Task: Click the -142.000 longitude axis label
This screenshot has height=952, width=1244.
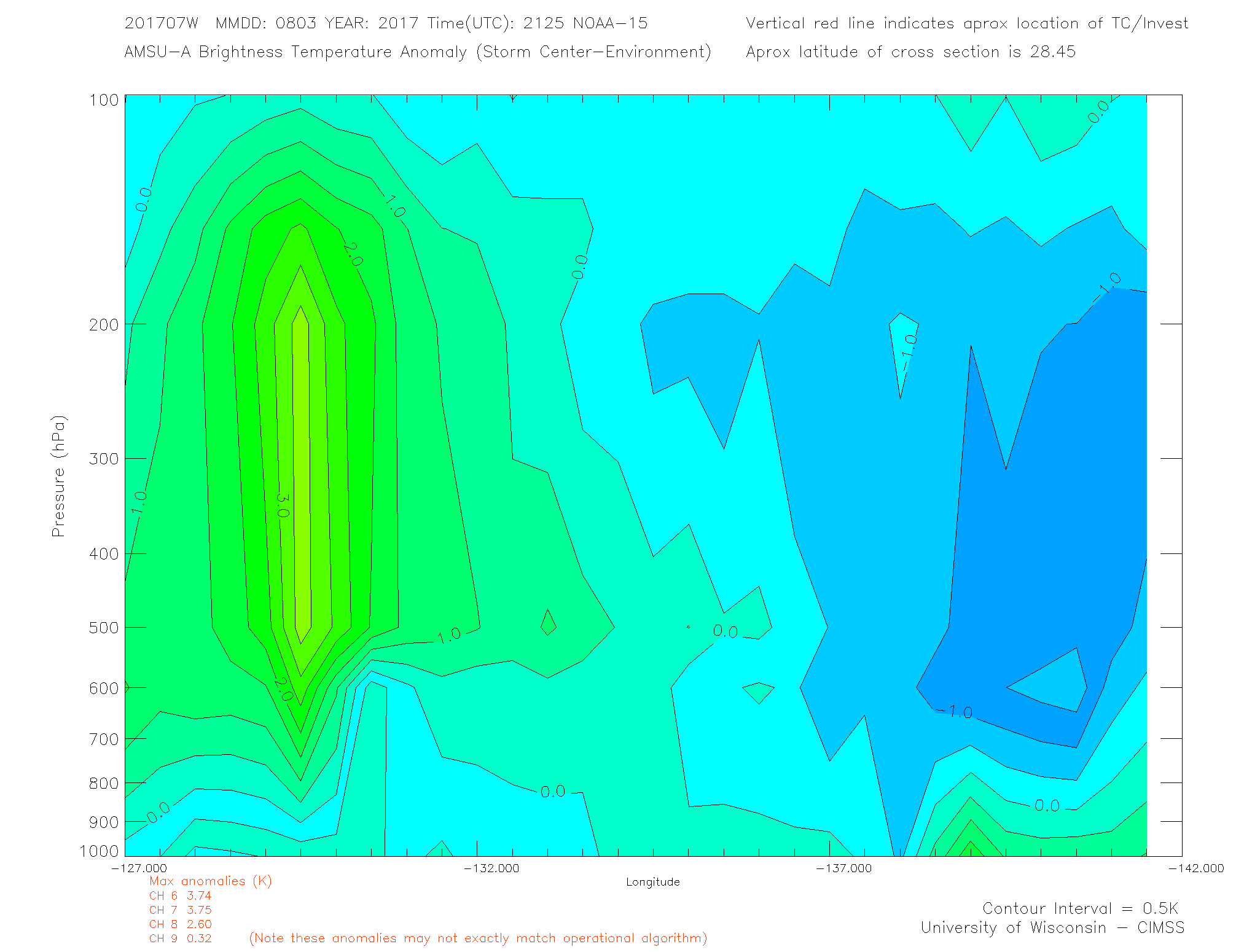Action: pos(1195,868)
